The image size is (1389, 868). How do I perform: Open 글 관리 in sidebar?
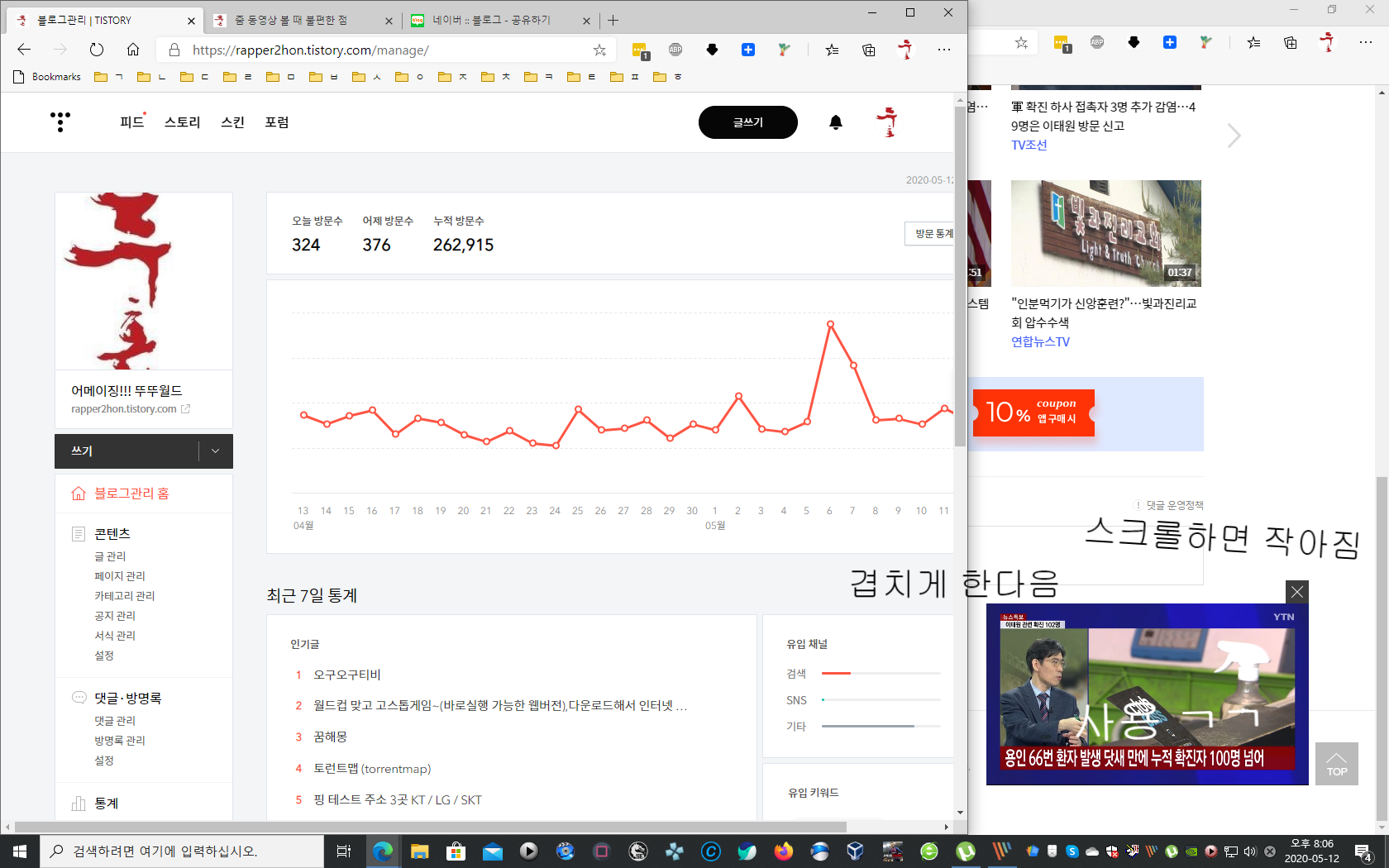tap(110, 556)
